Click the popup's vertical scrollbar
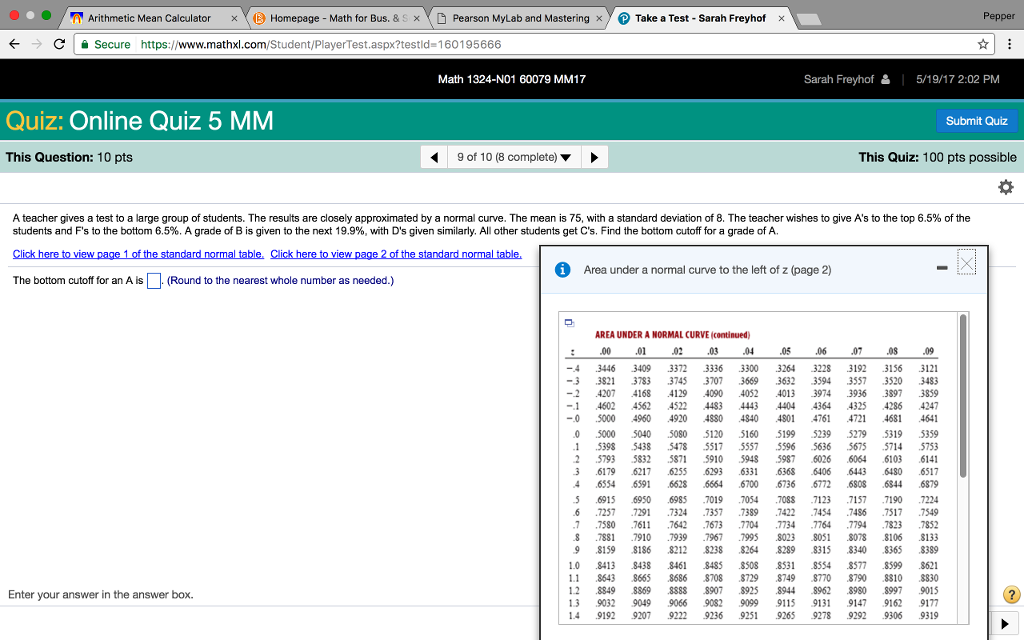 coord(963,395)
